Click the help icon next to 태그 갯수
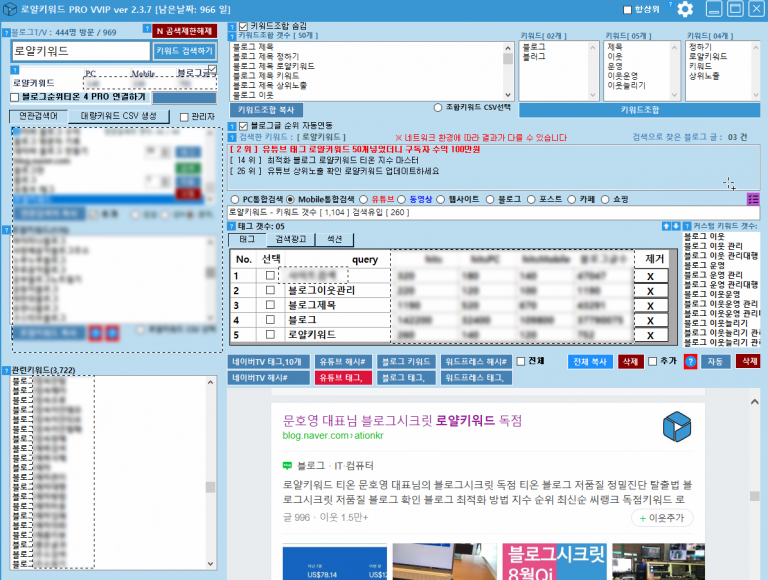The image size is (768, 580). pos(231,226)
